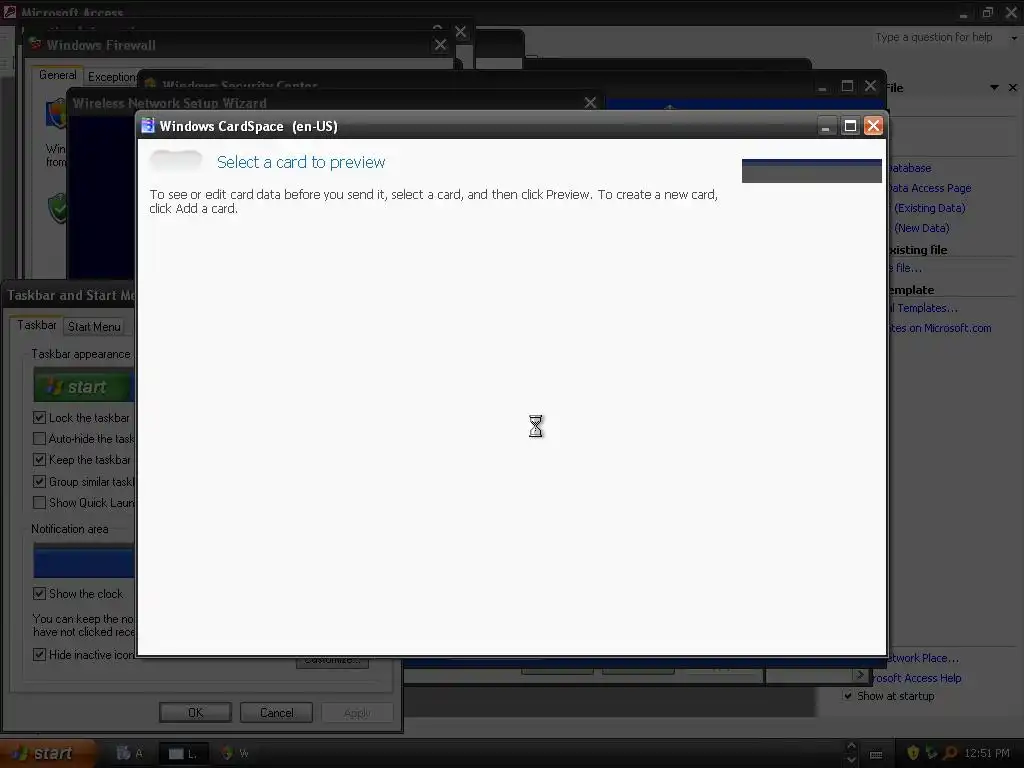
Task: Click the keyboard icon in the taskbar
Action: pos(876,755)
